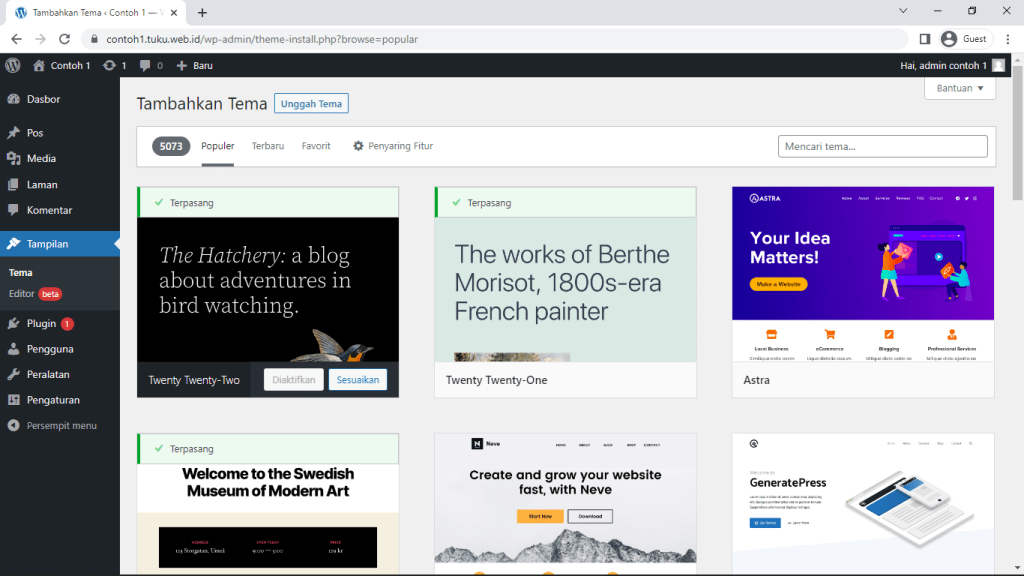This screenshot has width=1024, height=576.
Task: Open the Twenty Twenty-One theme preview
Action: (x=566, y=289)
